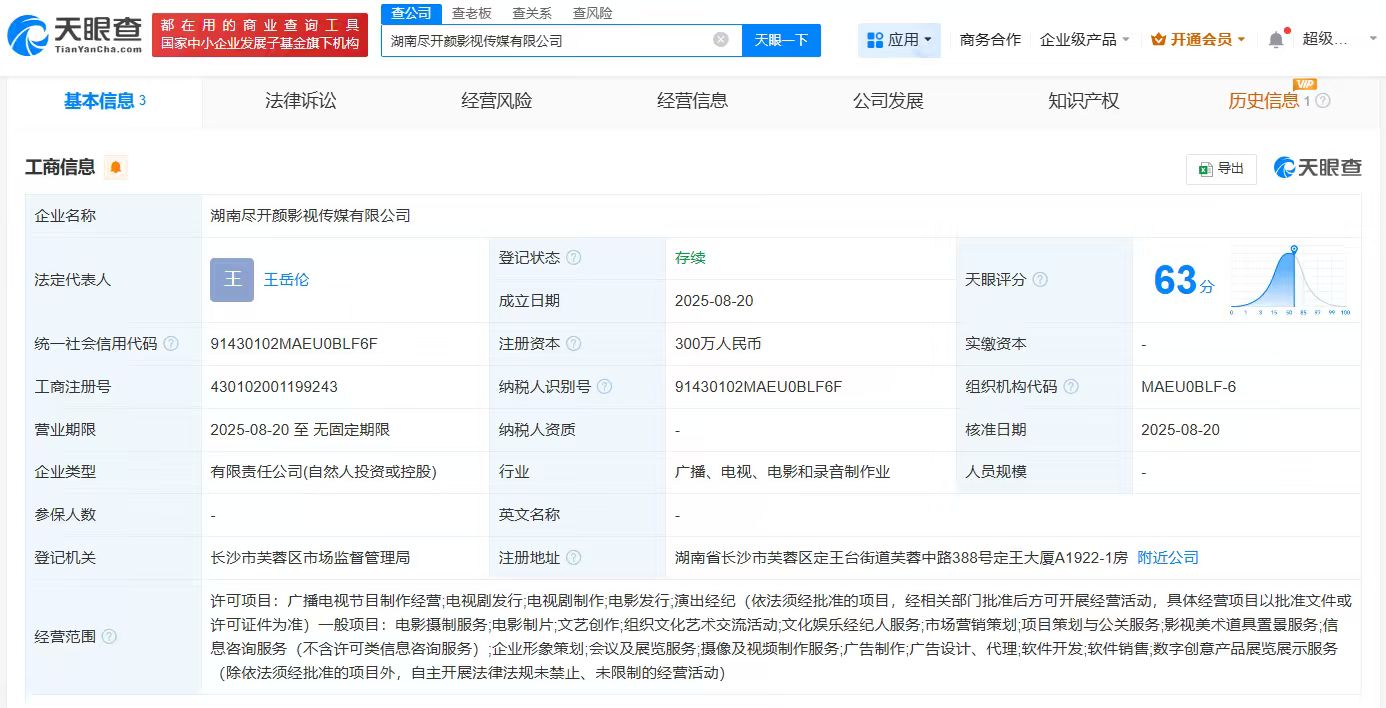Click help icon beside 历史信息 tab
This screenshot has width=1386, height=708.
pos(1323,101)
